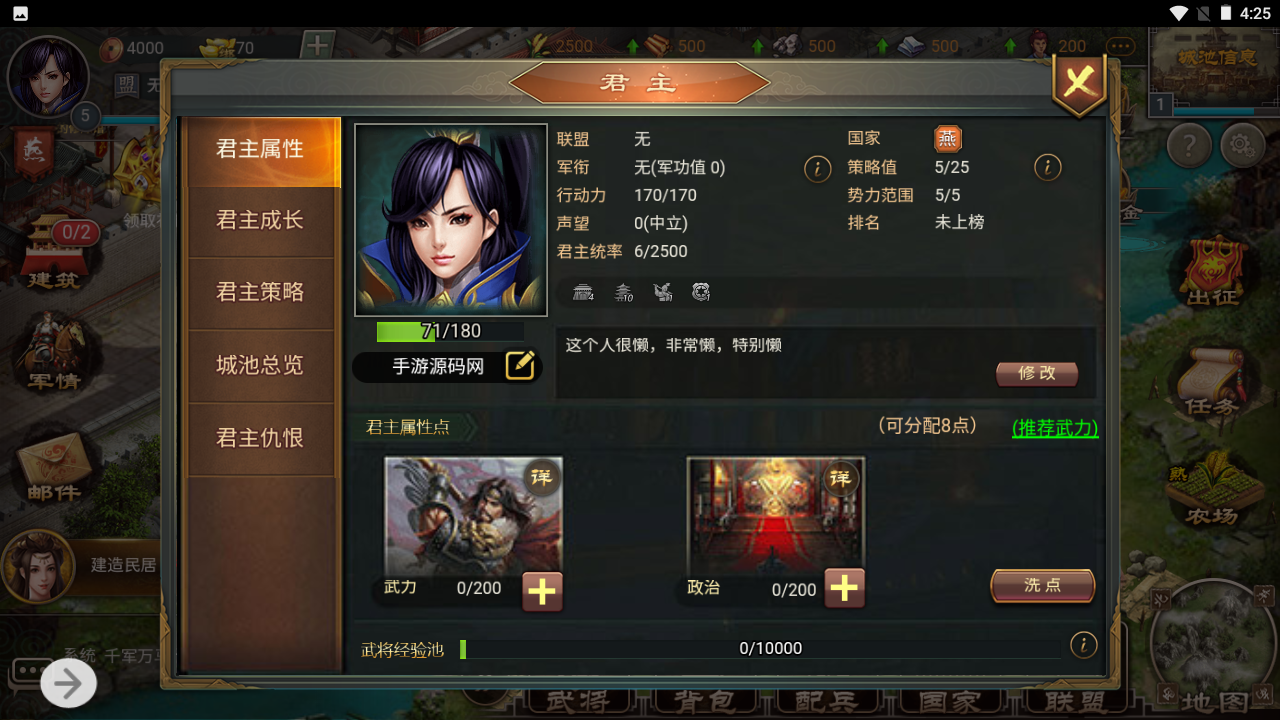
Task: Open the 君主仇恨 tab
Action: [260, 438]
